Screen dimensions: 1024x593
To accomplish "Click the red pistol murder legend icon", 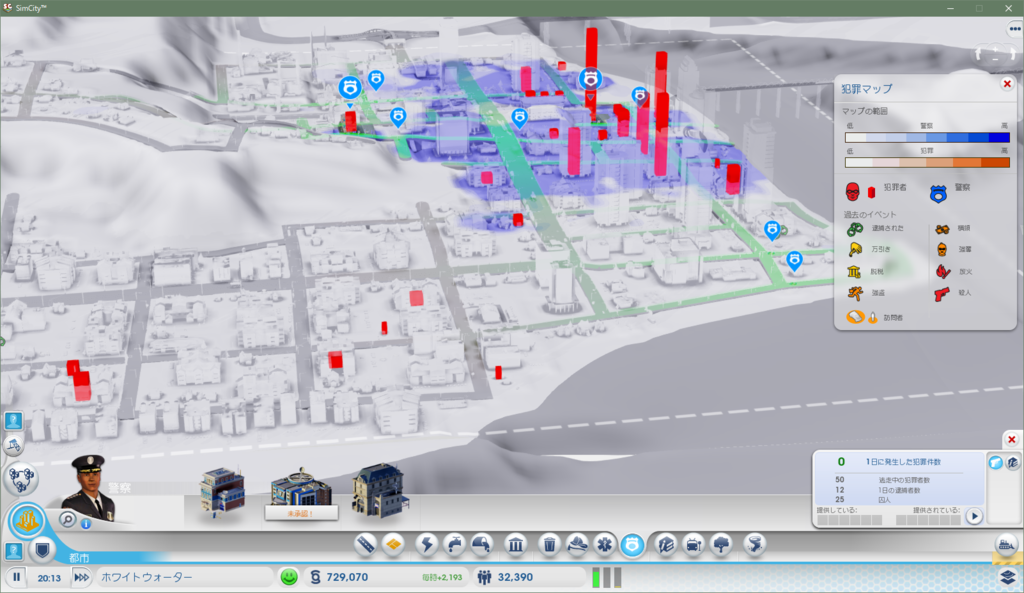I will [x=942, y=294].
